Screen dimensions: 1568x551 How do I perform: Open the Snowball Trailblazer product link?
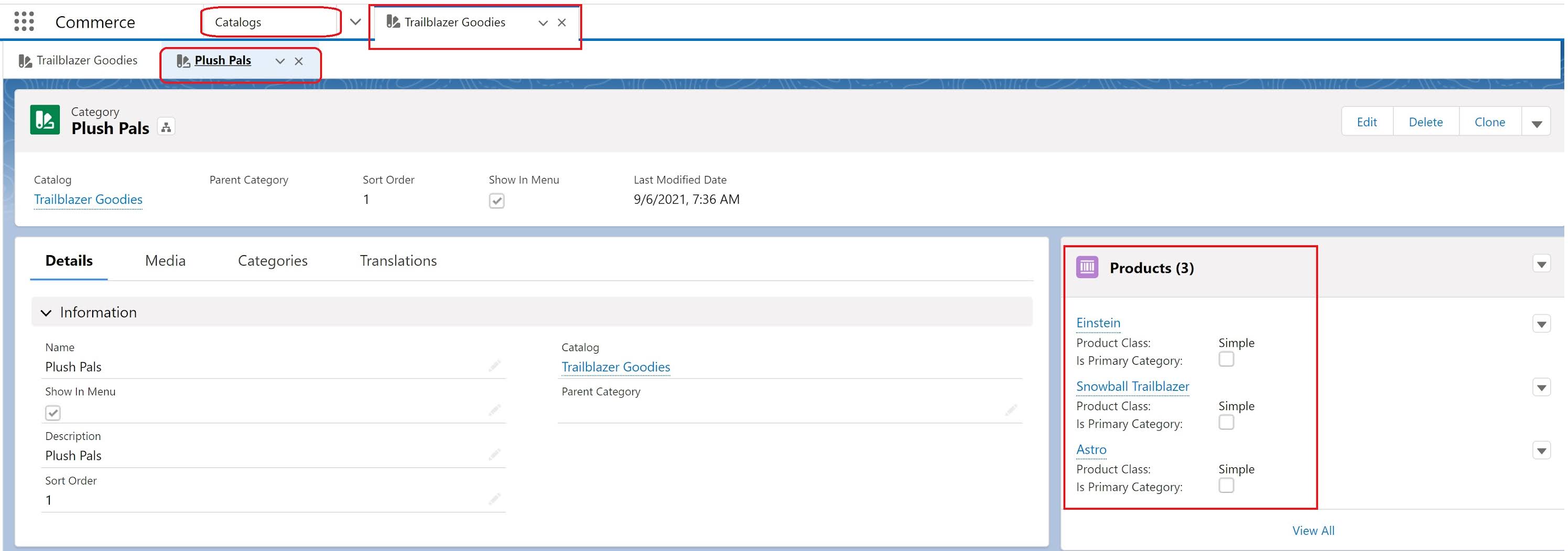click(1132, 386)
